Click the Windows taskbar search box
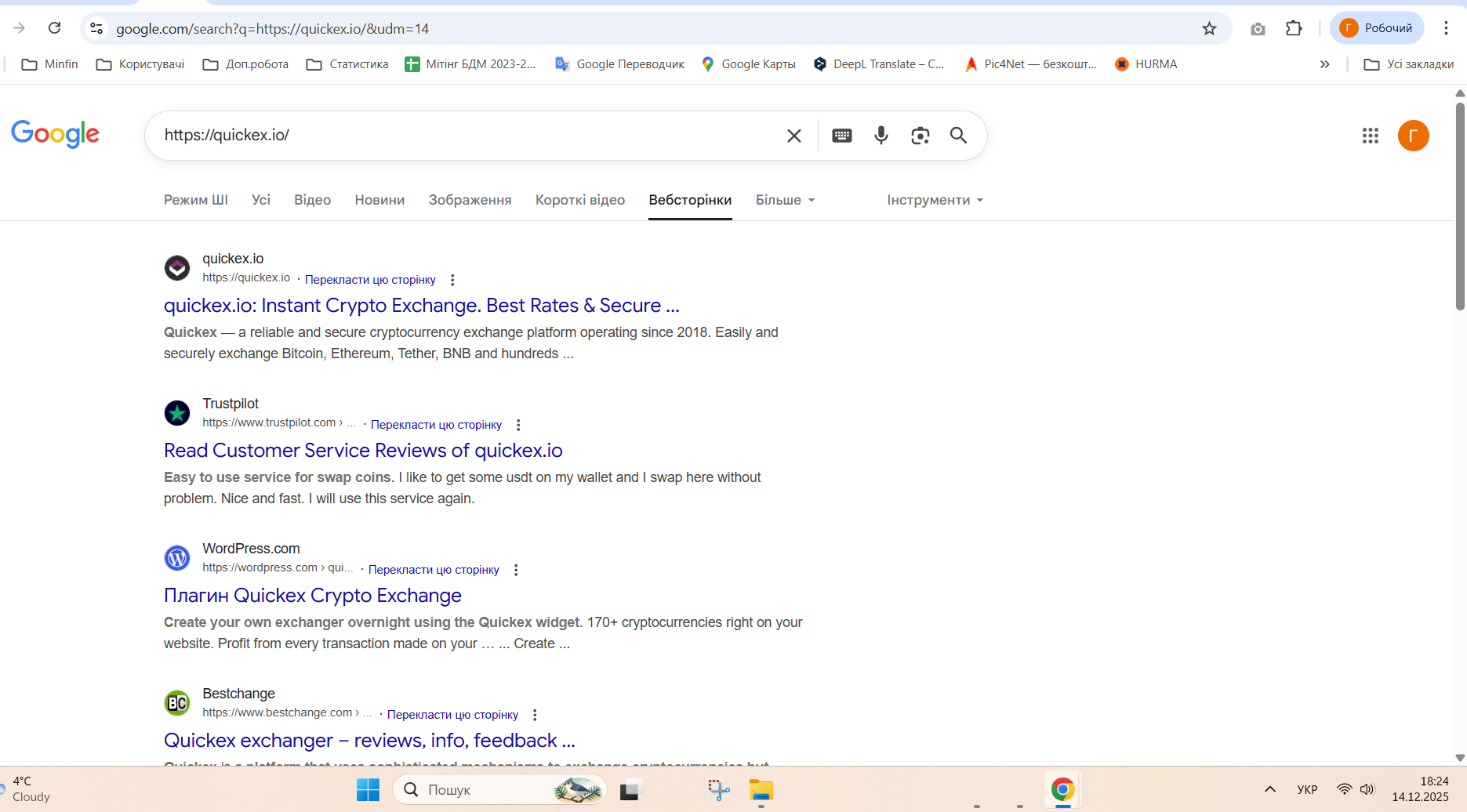 499,790
